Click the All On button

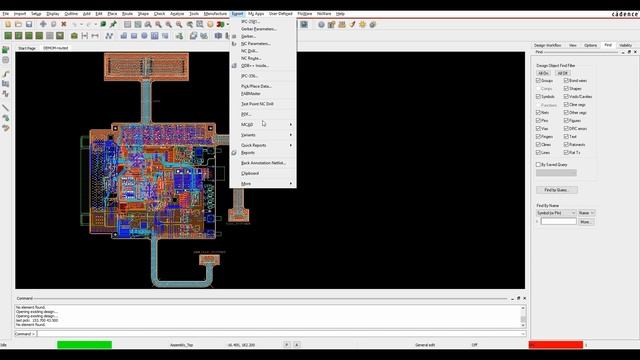click(x=543, y=73)
